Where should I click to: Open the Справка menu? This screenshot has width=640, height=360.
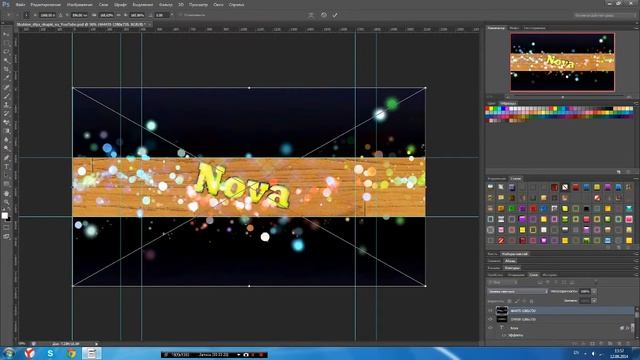236,4
